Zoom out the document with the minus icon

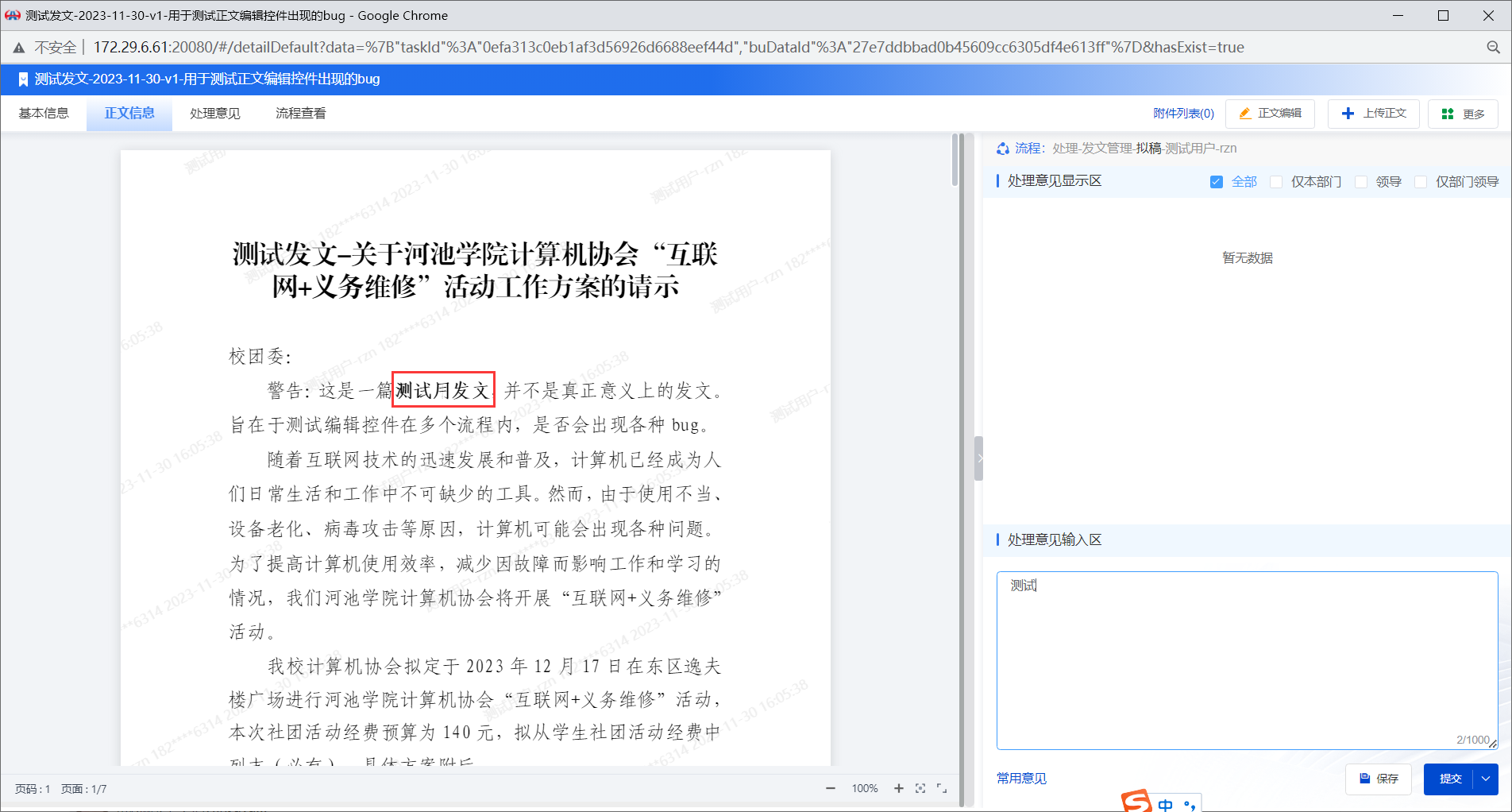click(x=831, y=788)
